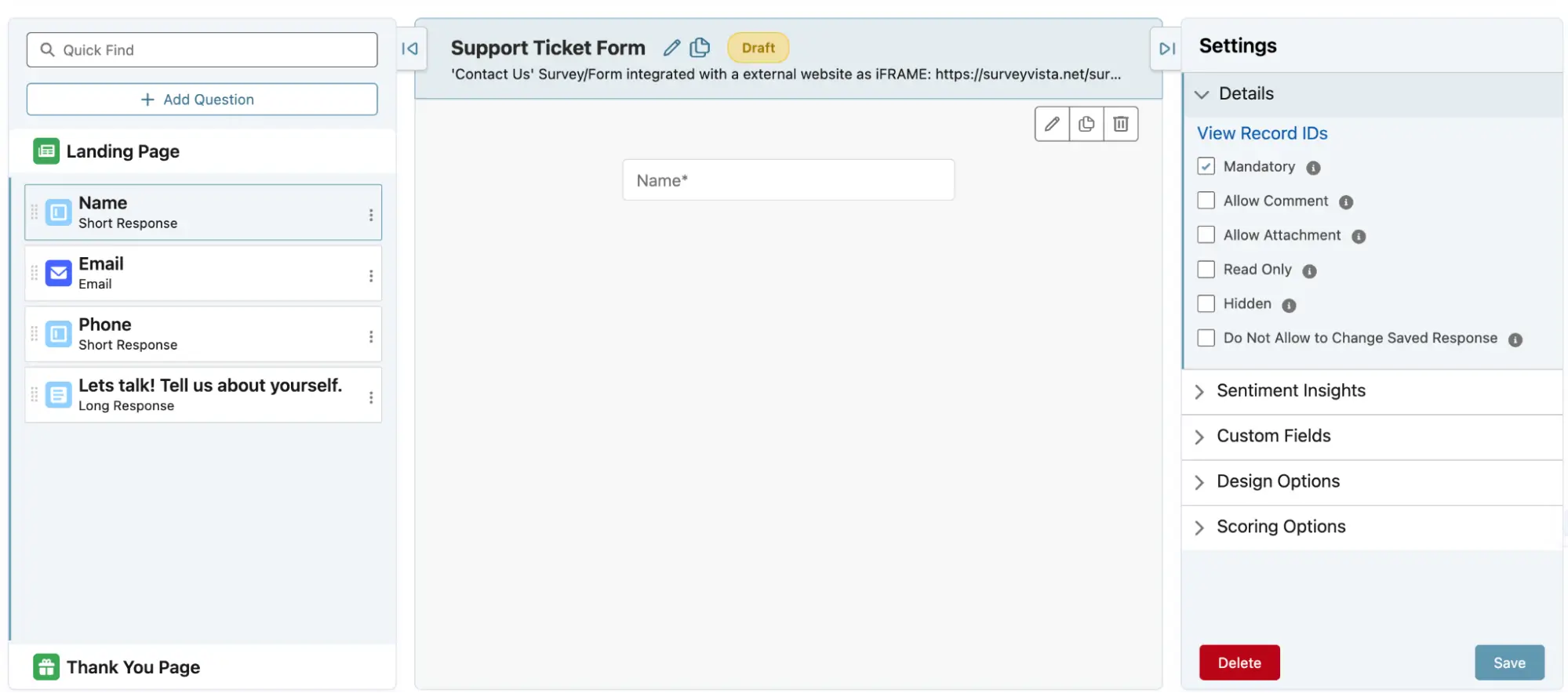The height and width of the screenshot is (693, 1568).
Task: Select the Landing Page item
Action: point(123,151)
